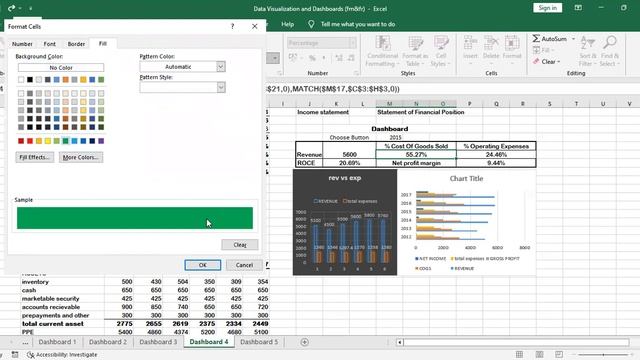Open Conditional Formatting in the ribbon

[382, 51]
